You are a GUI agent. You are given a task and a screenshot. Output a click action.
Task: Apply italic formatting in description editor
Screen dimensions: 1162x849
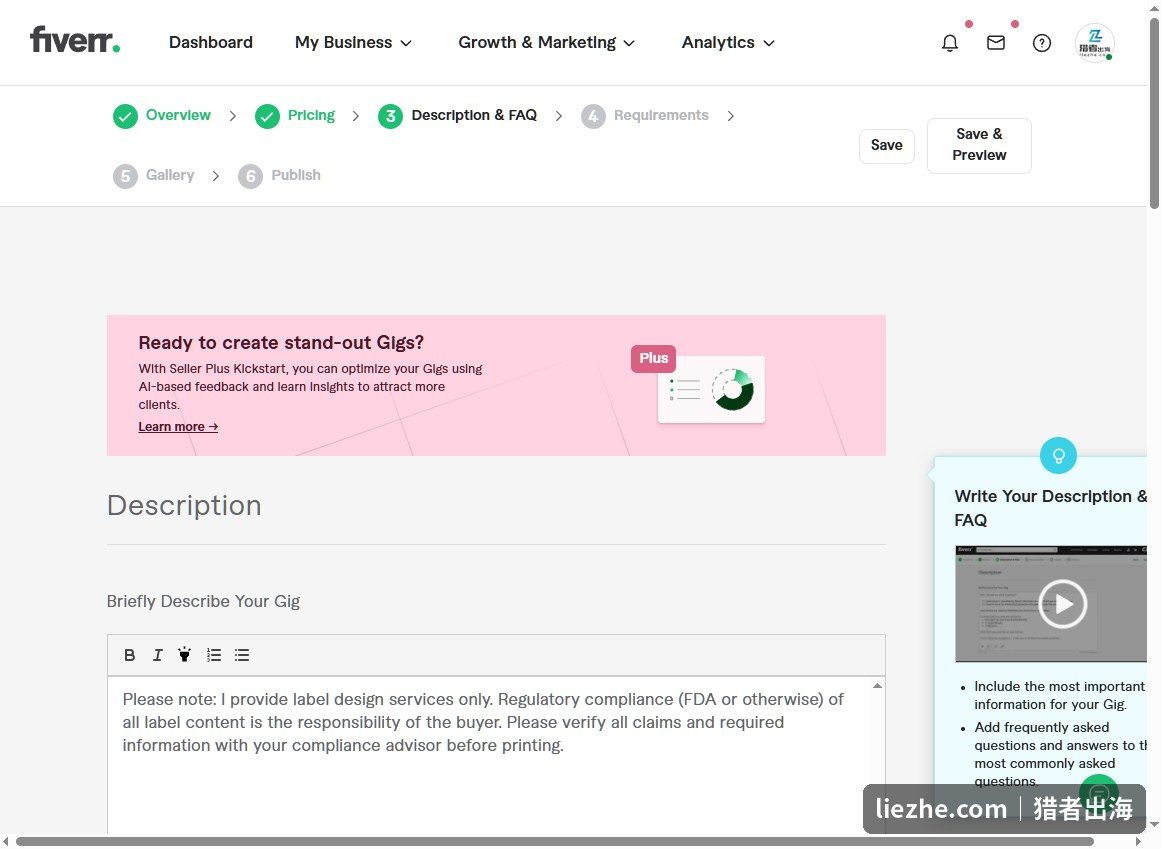click(157, 655)
